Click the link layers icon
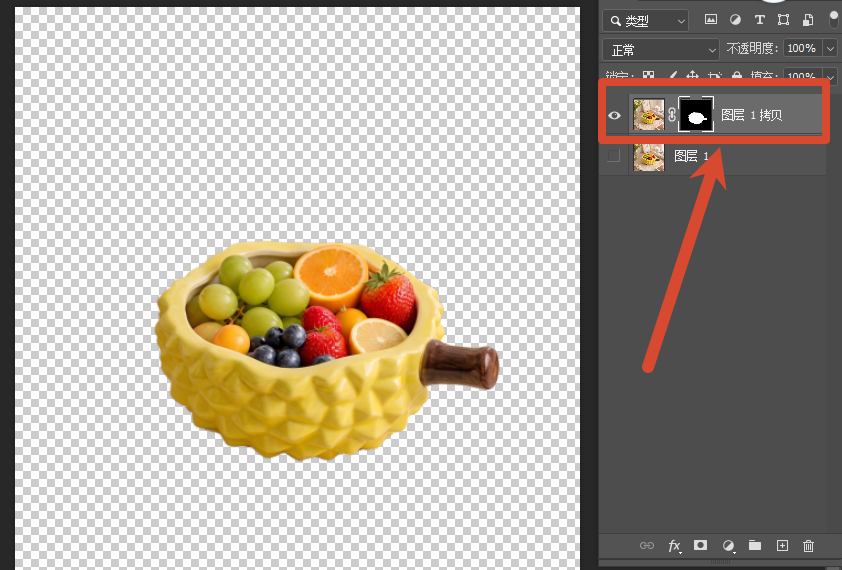 coord(647,546)
